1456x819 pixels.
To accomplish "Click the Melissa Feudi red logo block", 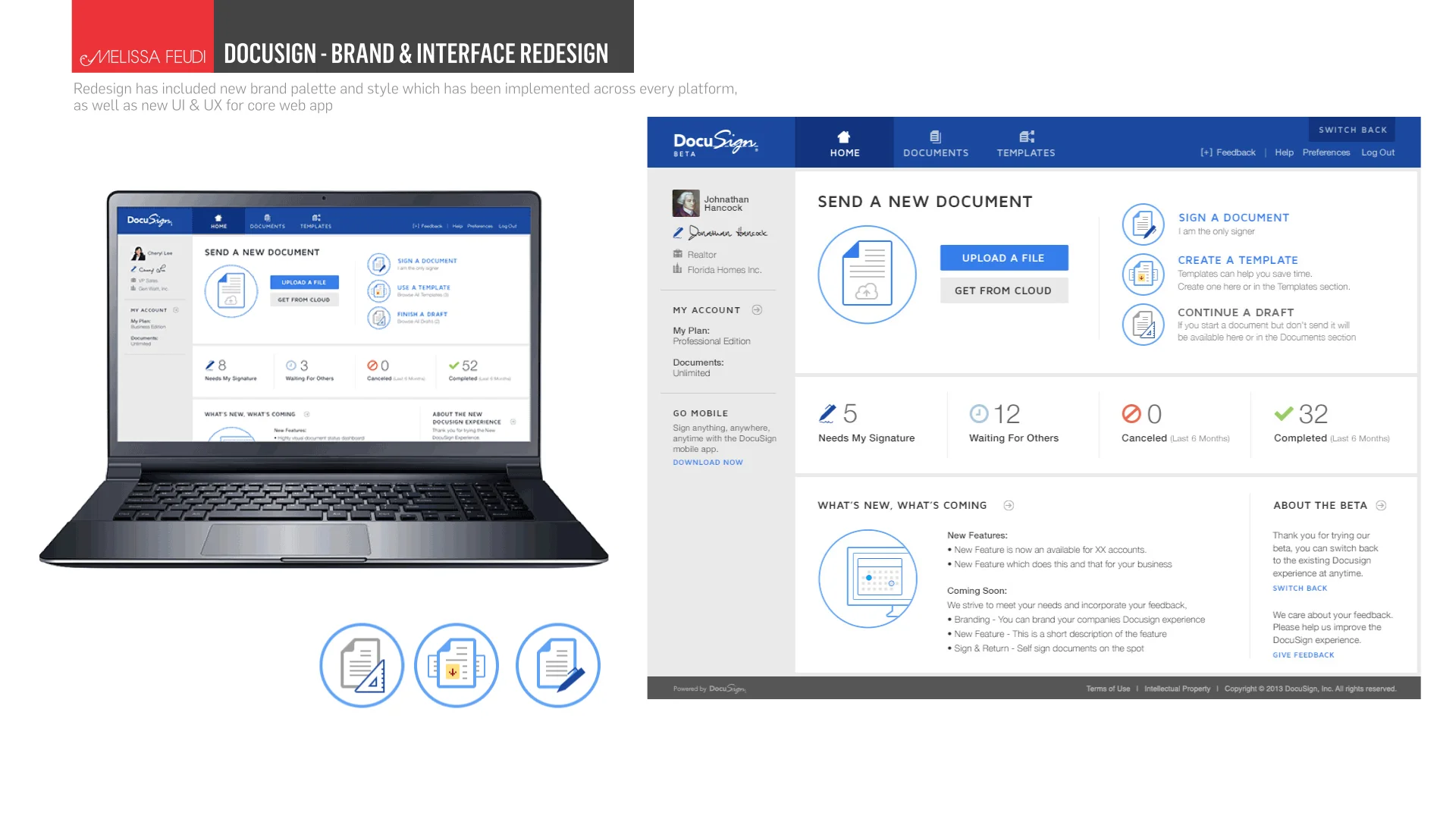I will coord(143,36).
